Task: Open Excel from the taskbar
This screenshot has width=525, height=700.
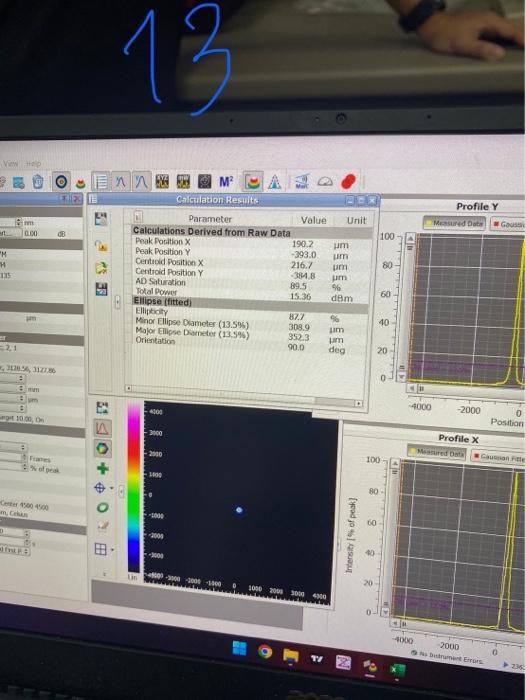Action: click(396, 670)
